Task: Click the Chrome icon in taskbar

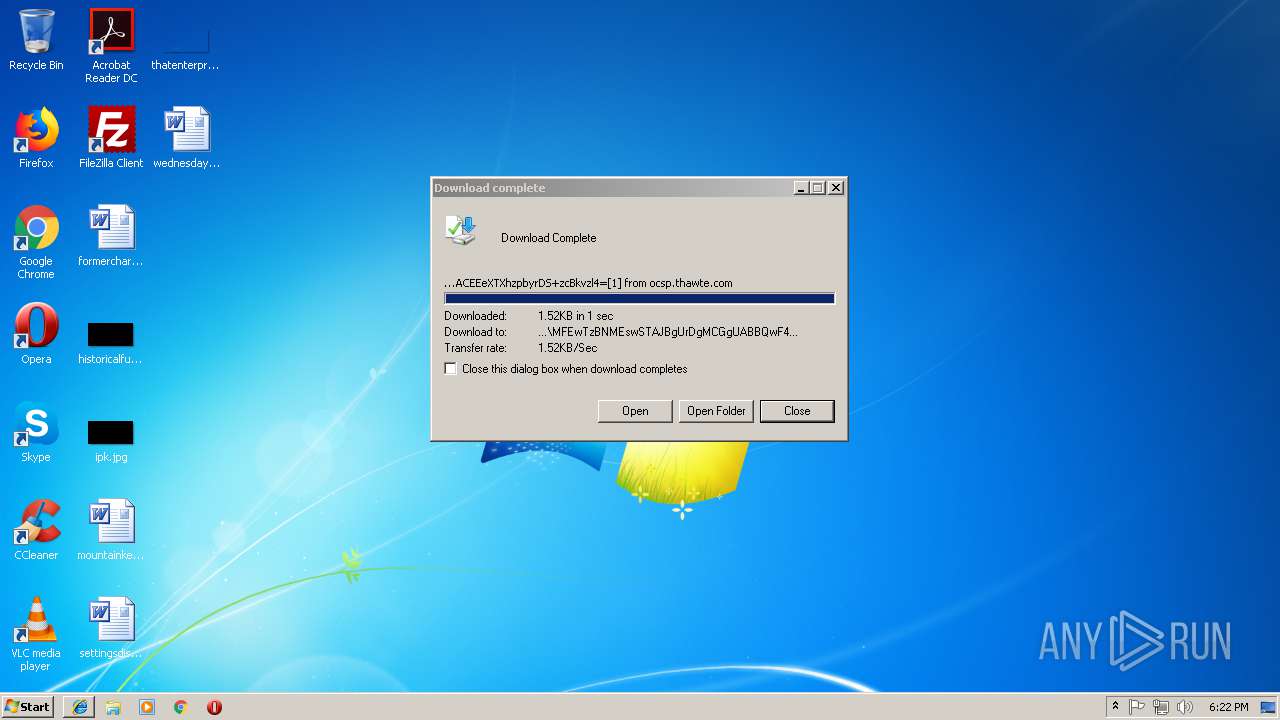Action: click(181, 707)
